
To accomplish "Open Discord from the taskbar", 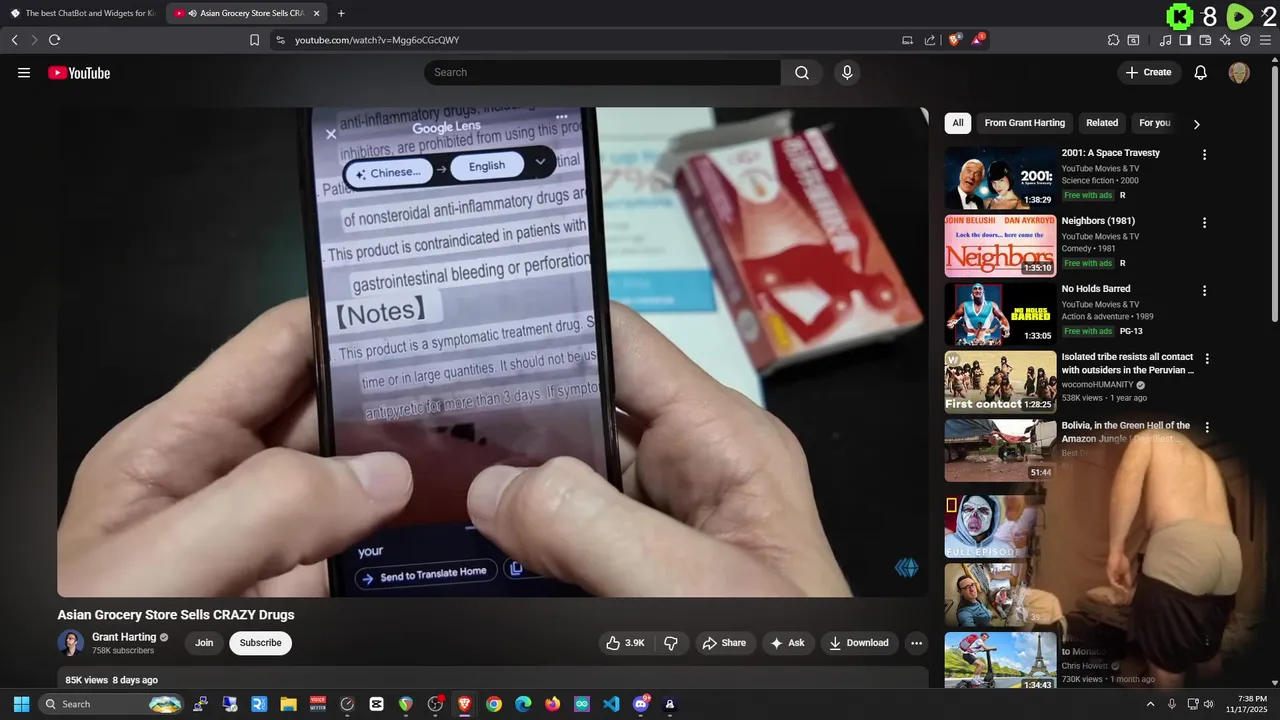I will (640, 704).
